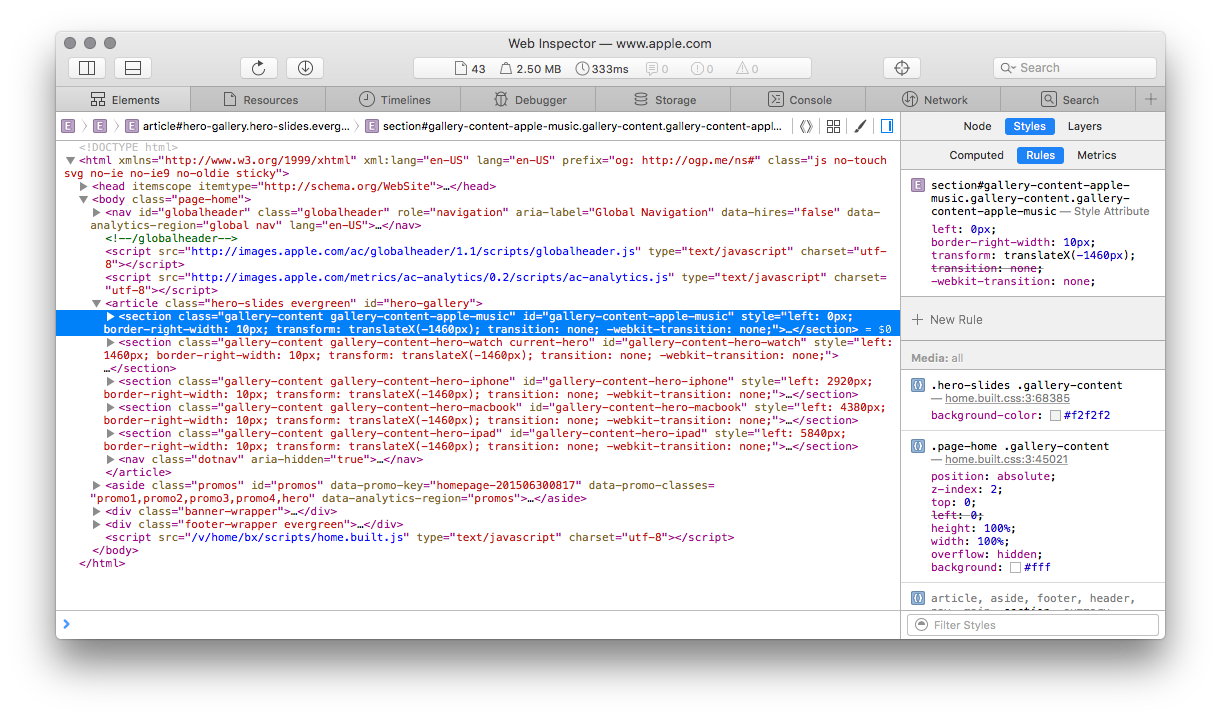Click the quick console prompt

[x=478, y=624]
